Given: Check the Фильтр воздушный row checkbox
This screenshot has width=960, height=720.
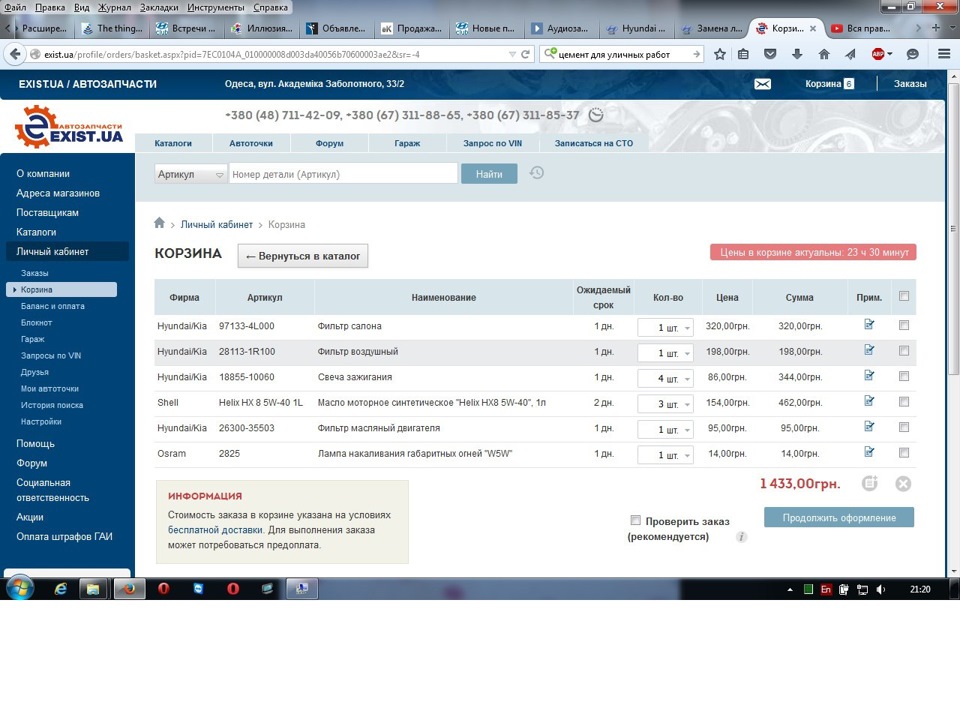Looking at the screenshot, I should (904, 351).
